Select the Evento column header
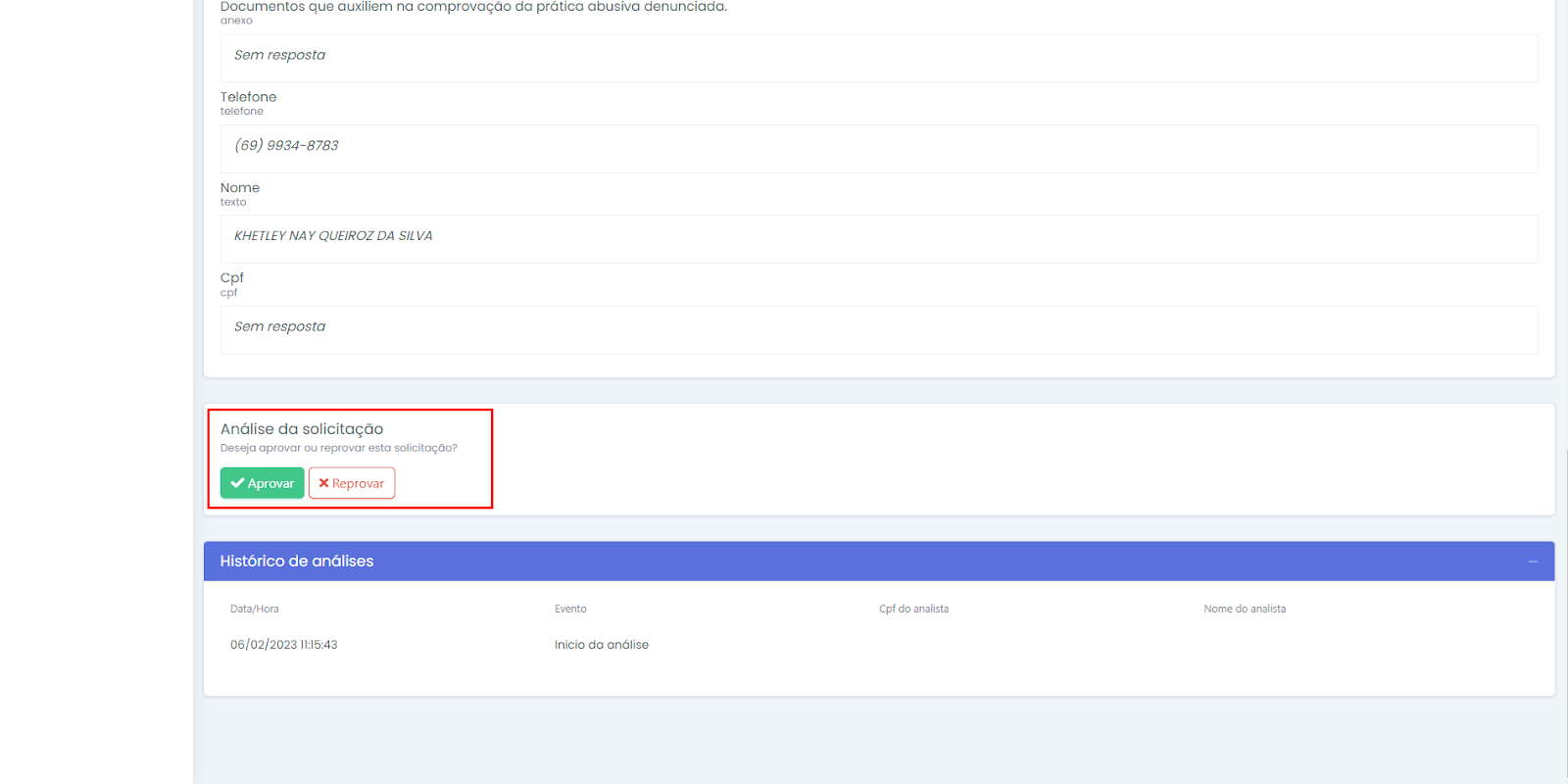Image resolution: width=1568 pixels, height=784 pixels. point(570,609)
